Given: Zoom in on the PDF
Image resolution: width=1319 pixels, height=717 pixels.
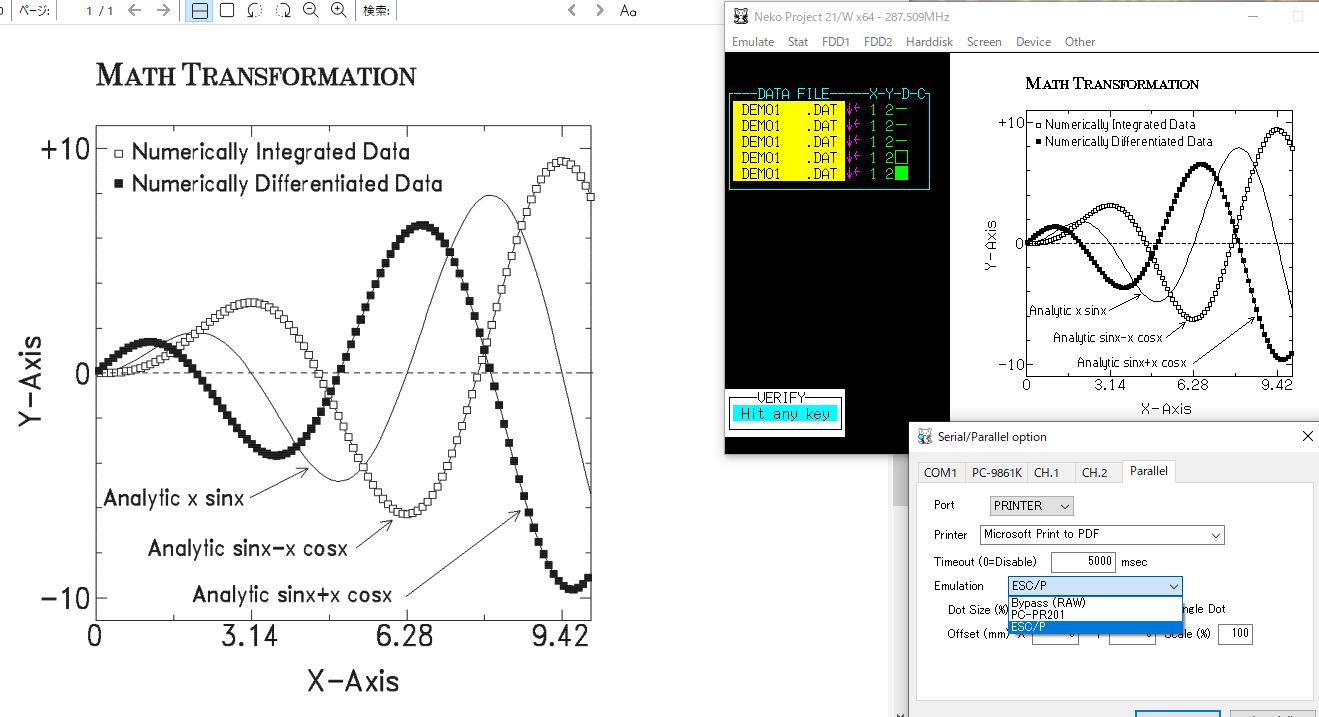Looking at the screenshot, I should (x=339, y=10).
